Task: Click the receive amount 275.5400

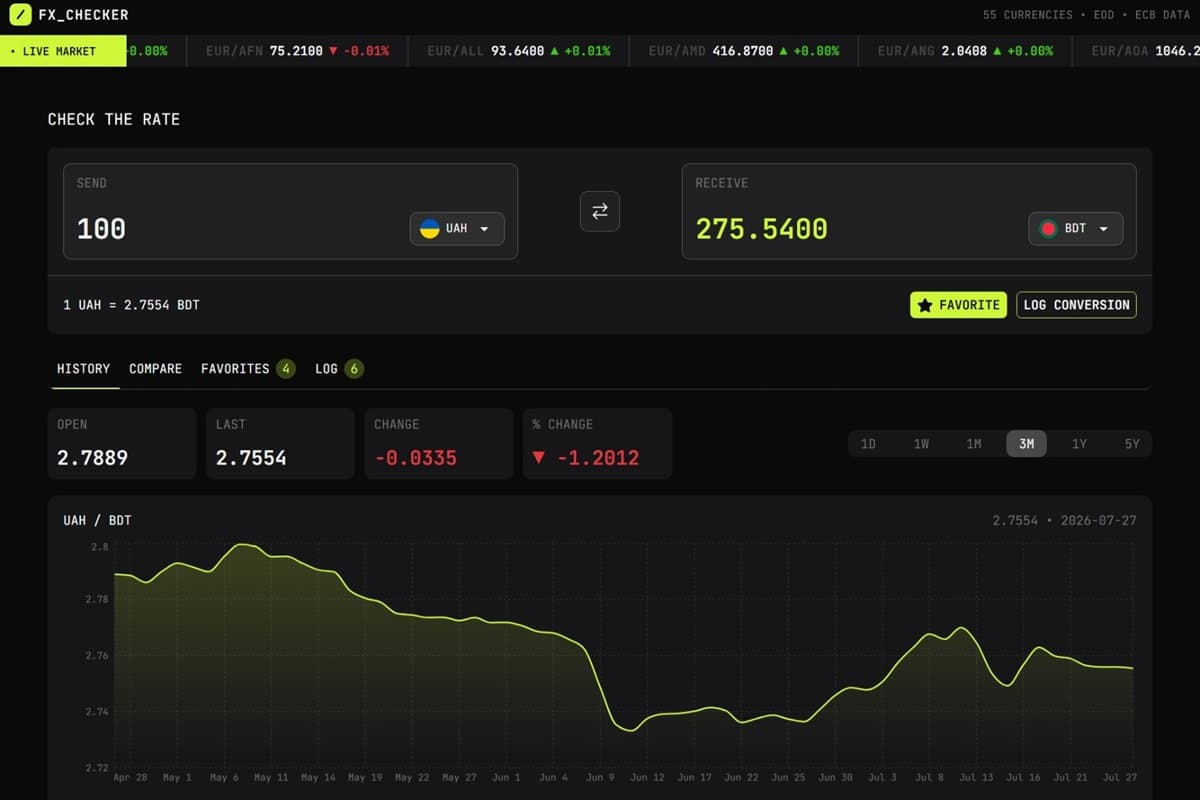Action: pyautogui.click(x=762, y=229)
